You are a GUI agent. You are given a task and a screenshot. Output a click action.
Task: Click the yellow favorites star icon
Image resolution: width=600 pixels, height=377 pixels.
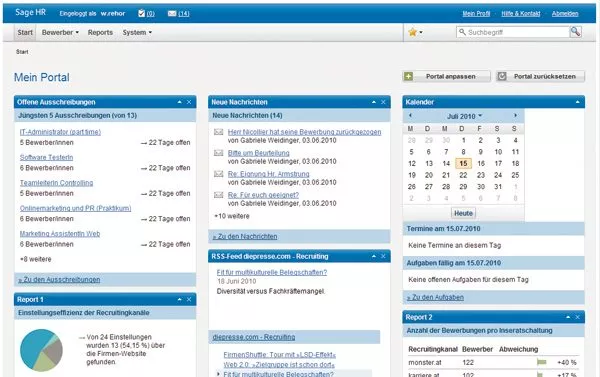coord(412,32)
